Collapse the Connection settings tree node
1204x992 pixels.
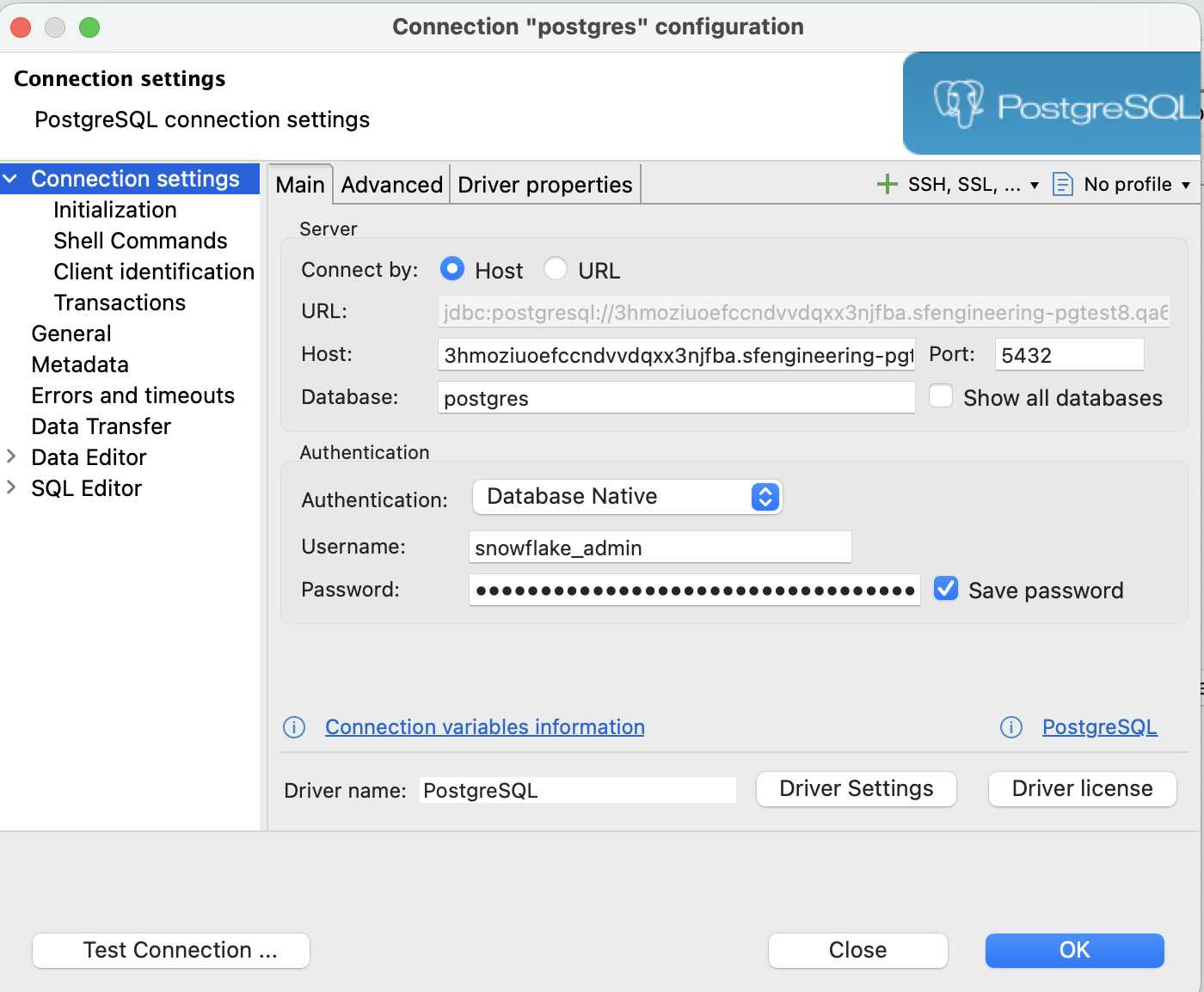[11, 178]
